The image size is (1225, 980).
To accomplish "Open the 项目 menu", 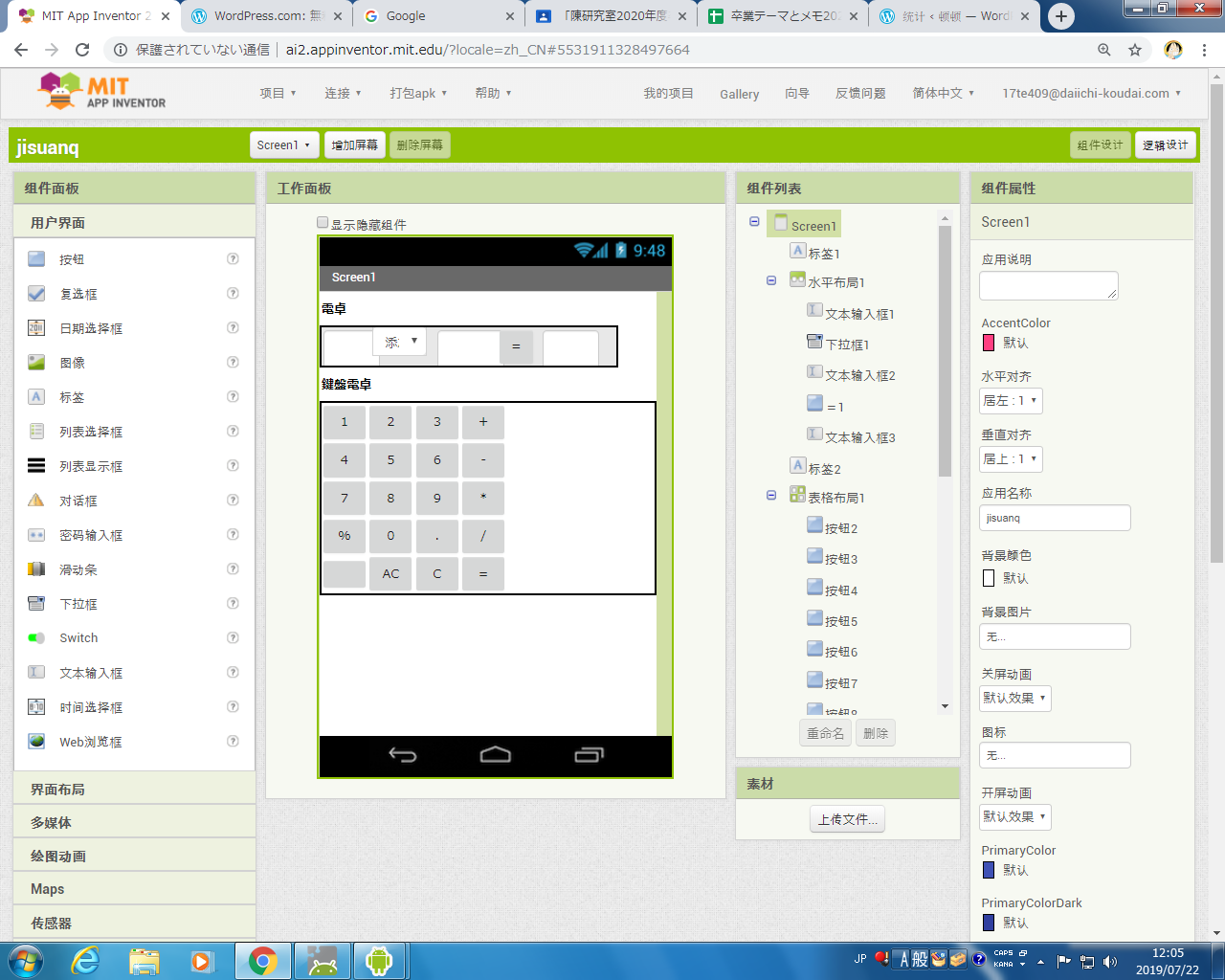I will pyautogui.click(x=278, y=93).
